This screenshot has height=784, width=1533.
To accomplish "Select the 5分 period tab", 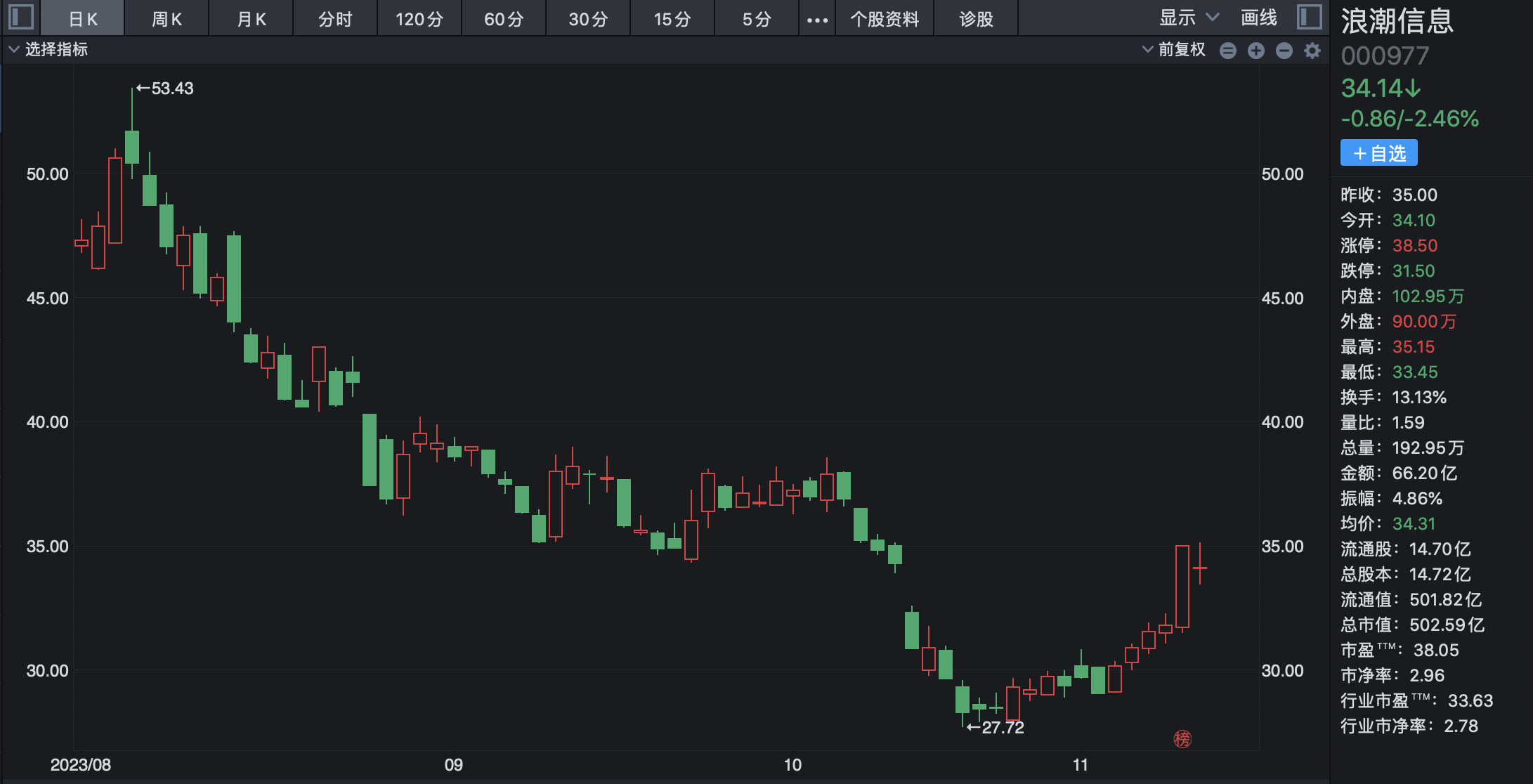I will (757, 19).
